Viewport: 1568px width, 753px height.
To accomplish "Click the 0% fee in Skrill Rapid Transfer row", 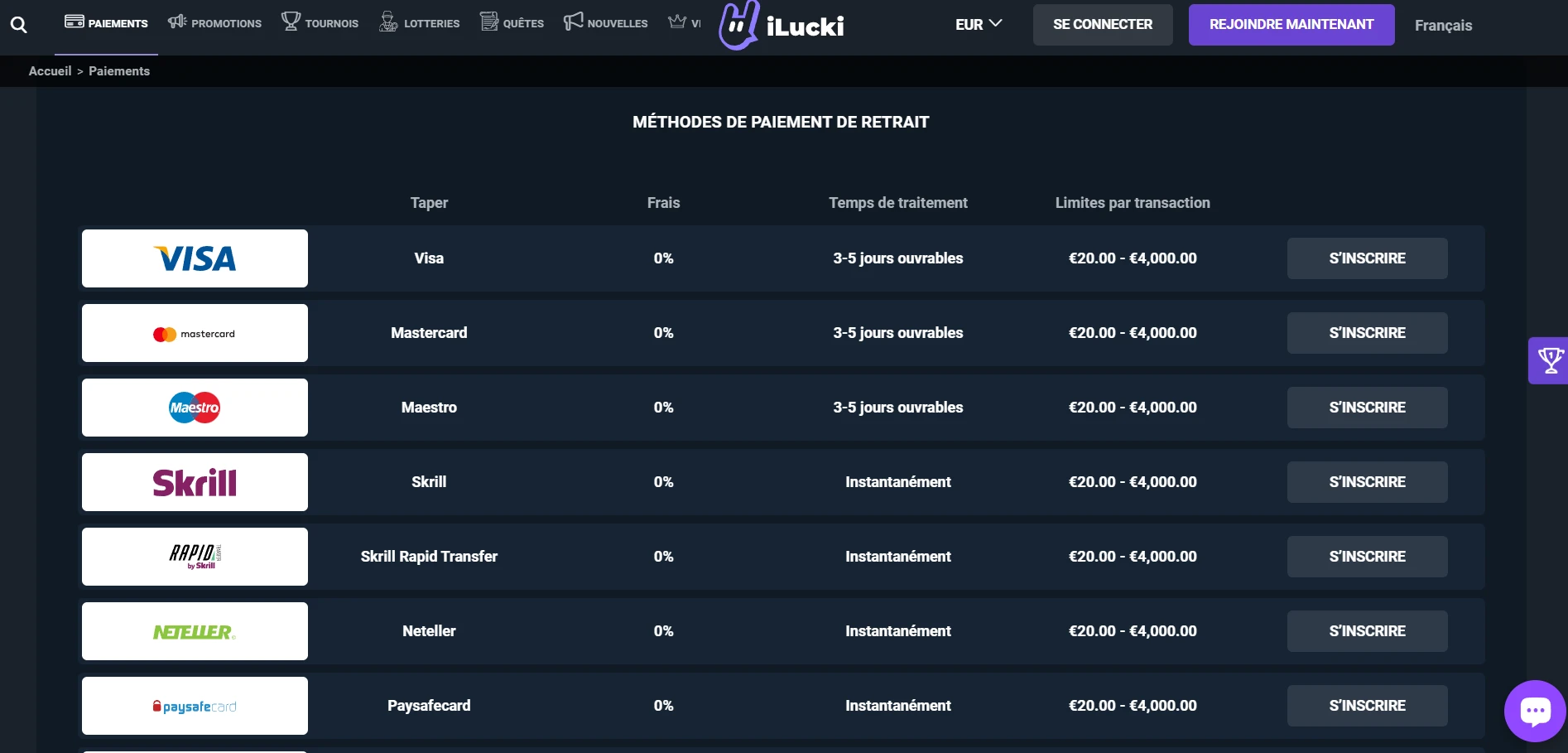I will point(663,557).
